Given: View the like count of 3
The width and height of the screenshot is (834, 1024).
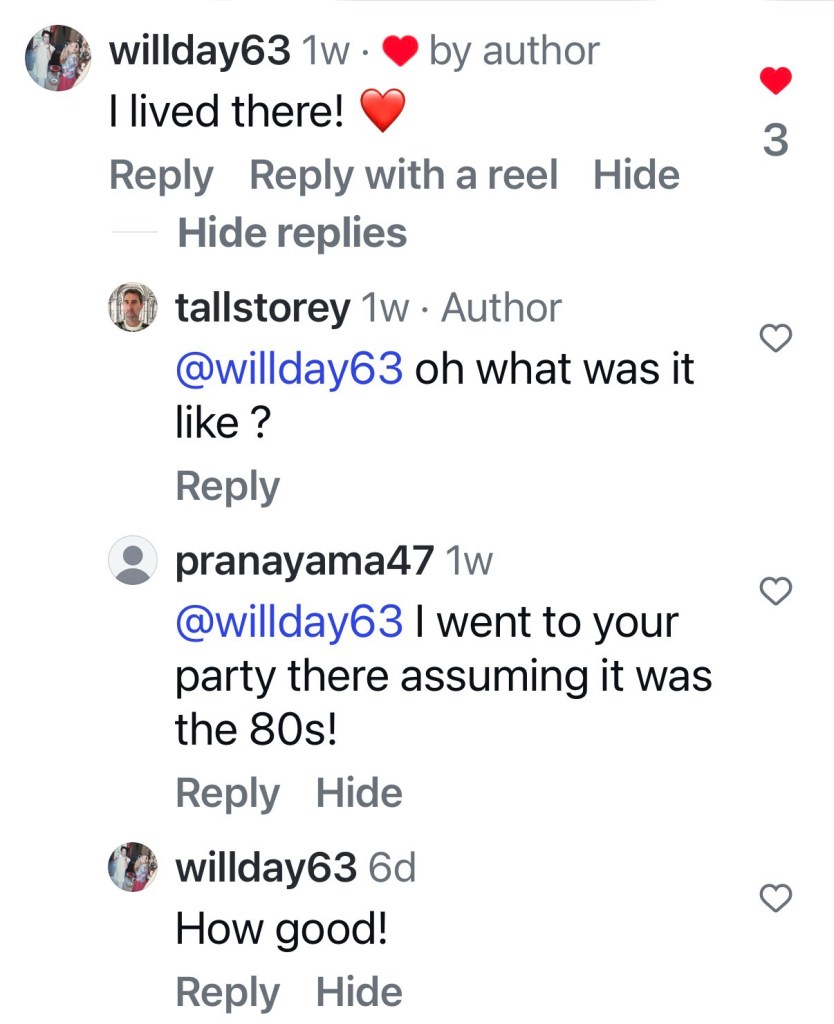Looking at the screenshot, I should point(775,142).
